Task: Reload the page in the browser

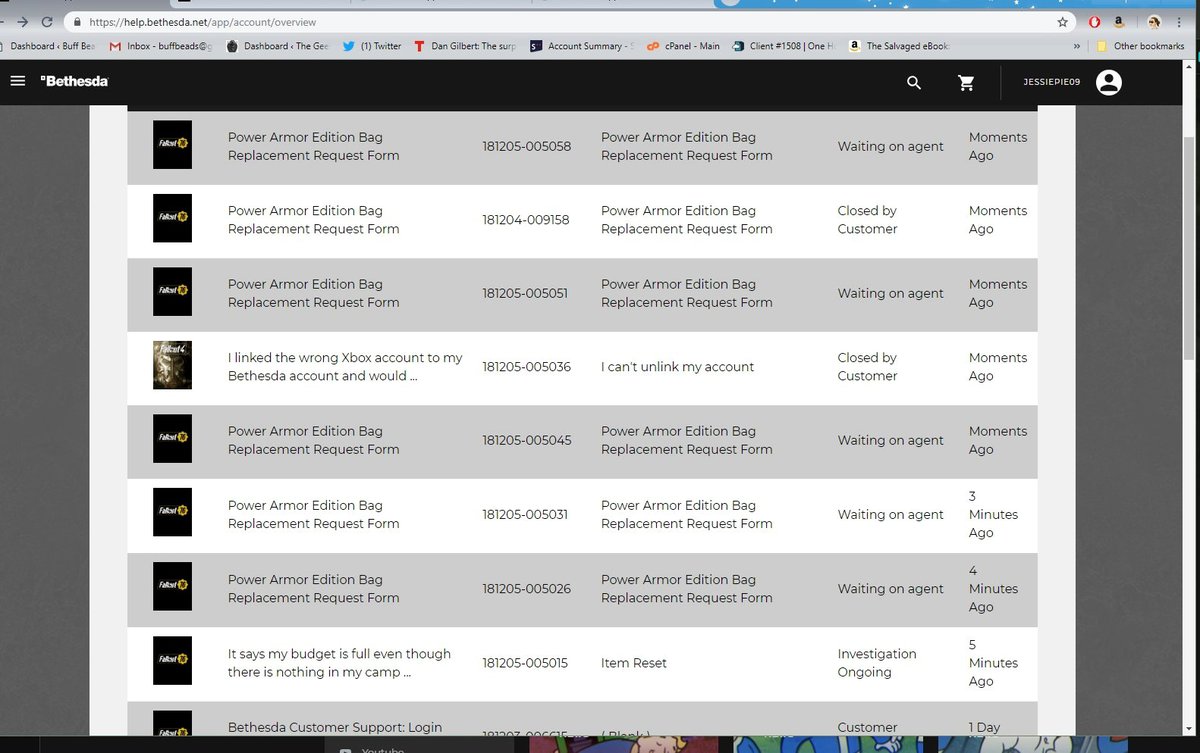Action: tap(47, 21)
